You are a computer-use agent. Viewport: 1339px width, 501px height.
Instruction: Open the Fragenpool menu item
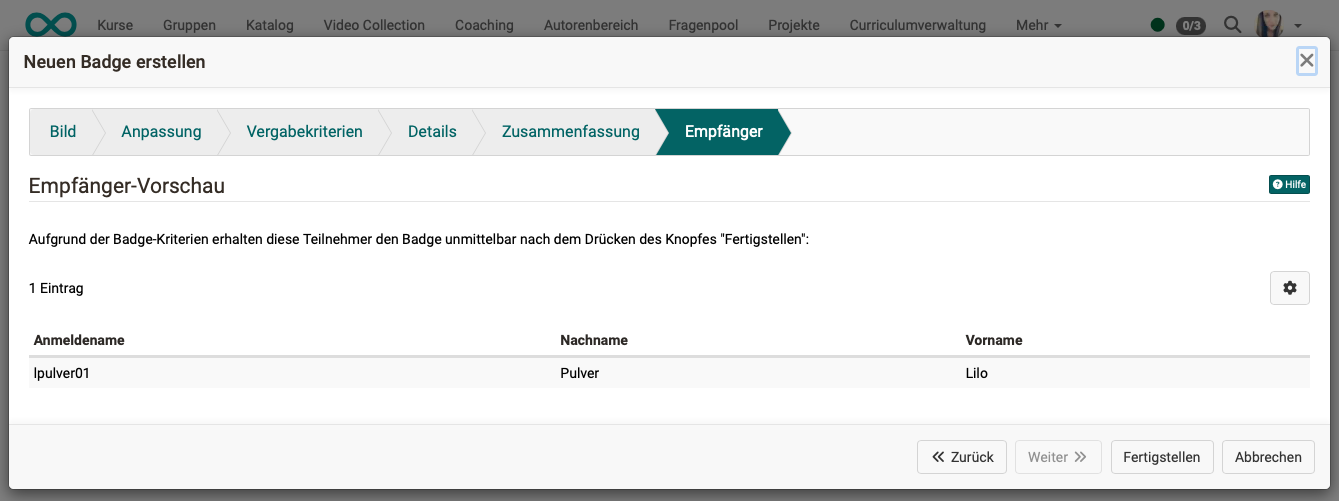(703, 25)
